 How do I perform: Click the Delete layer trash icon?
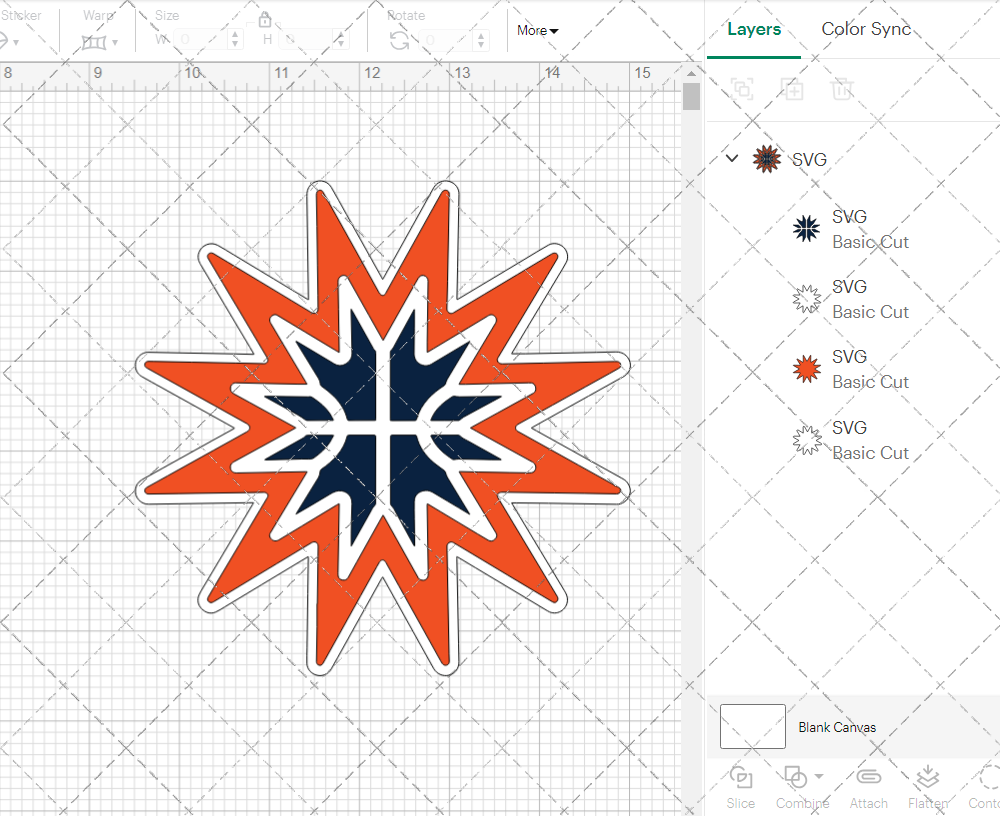point(842,89)
